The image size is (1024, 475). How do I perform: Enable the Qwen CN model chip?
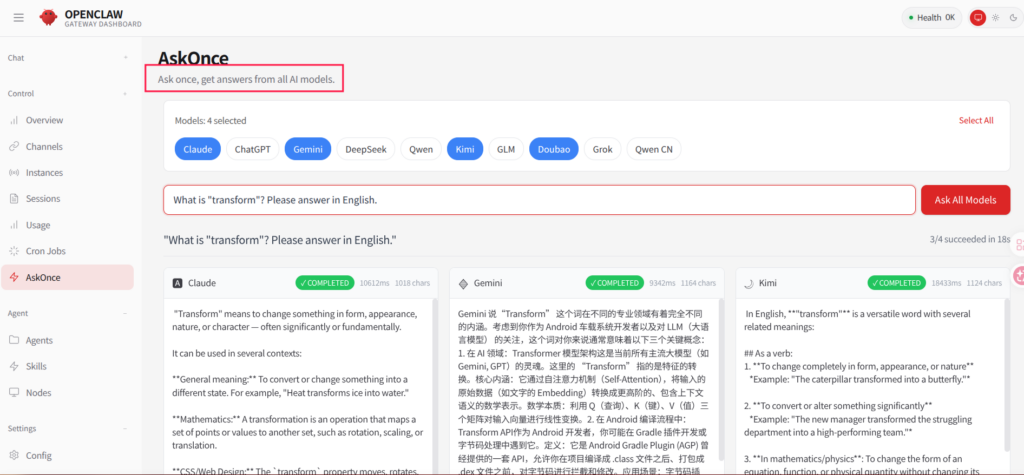(x=654, y=149)
